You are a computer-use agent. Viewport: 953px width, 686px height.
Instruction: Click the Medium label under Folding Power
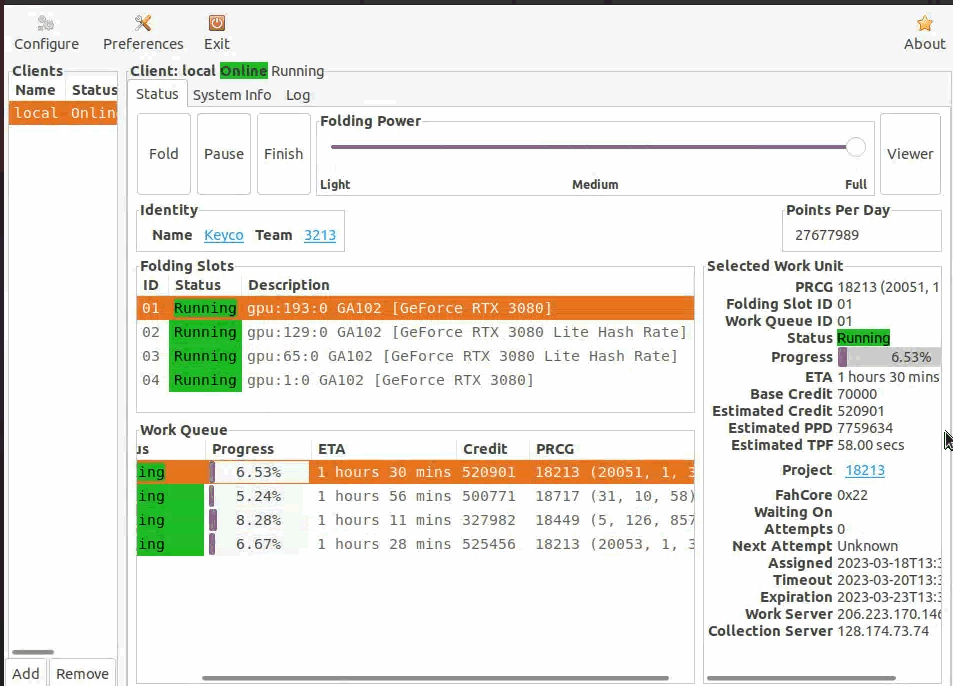(595, 184)
